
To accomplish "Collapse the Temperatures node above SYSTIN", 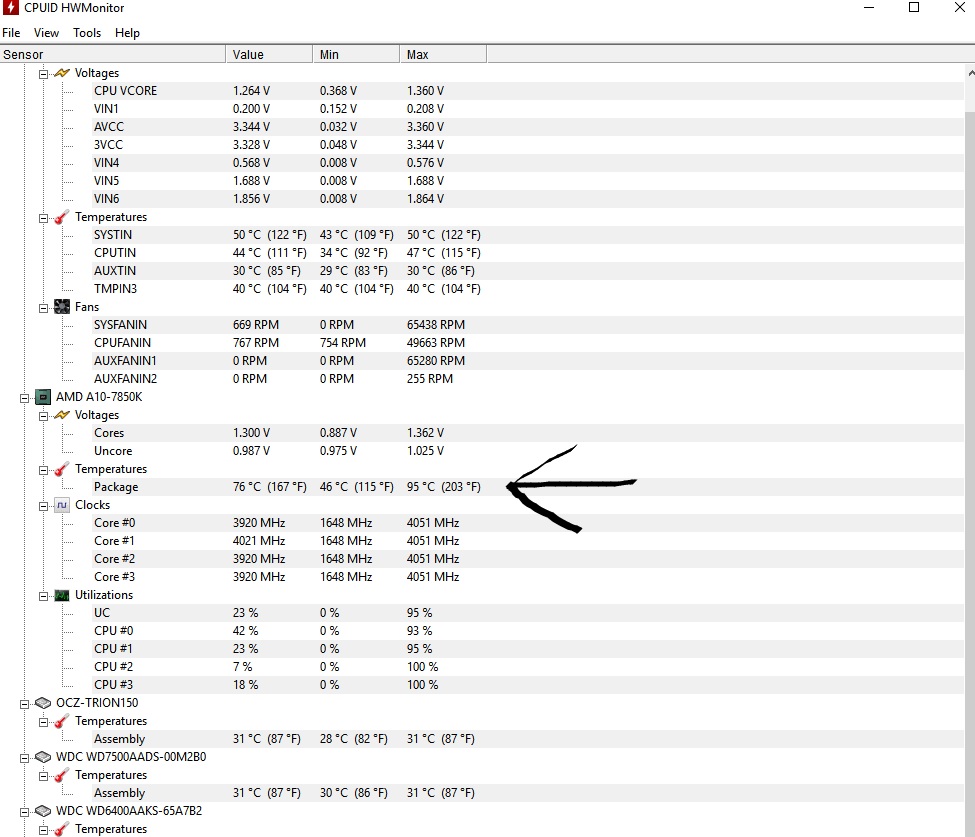I will [x=44, y=218].
